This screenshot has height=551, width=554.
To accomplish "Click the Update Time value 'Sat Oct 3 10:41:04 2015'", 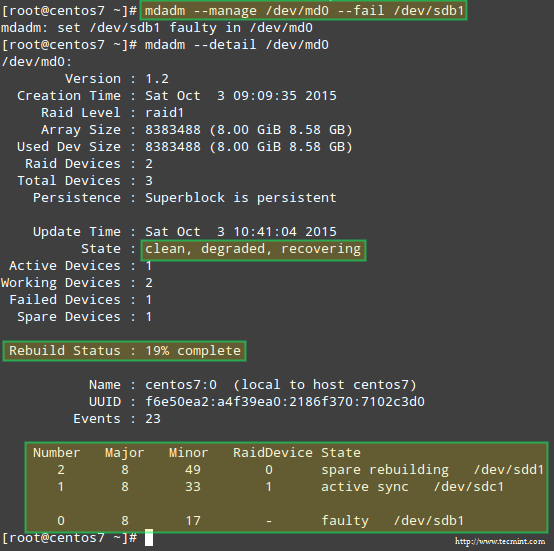I will [241, 232].
